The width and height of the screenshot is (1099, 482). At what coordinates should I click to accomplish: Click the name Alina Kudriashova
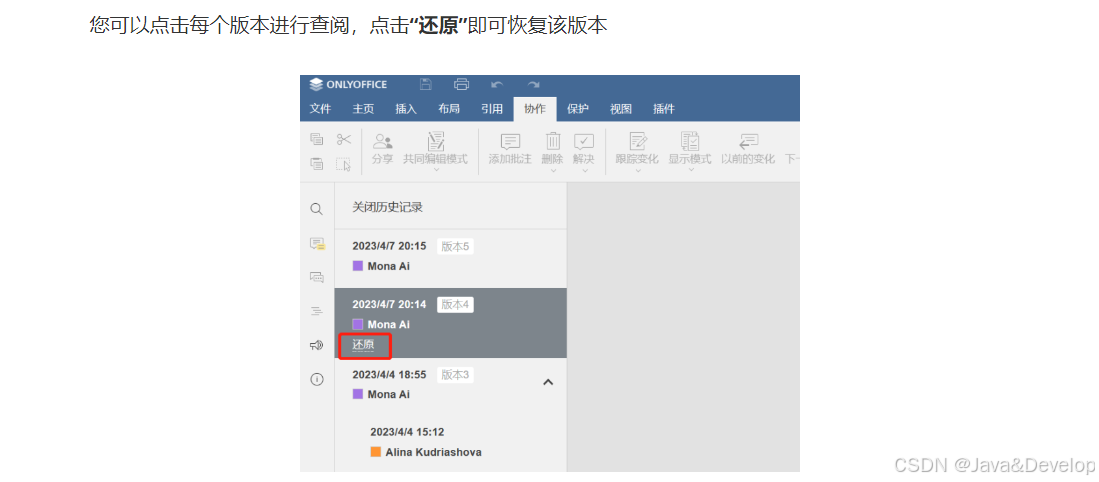433,452
